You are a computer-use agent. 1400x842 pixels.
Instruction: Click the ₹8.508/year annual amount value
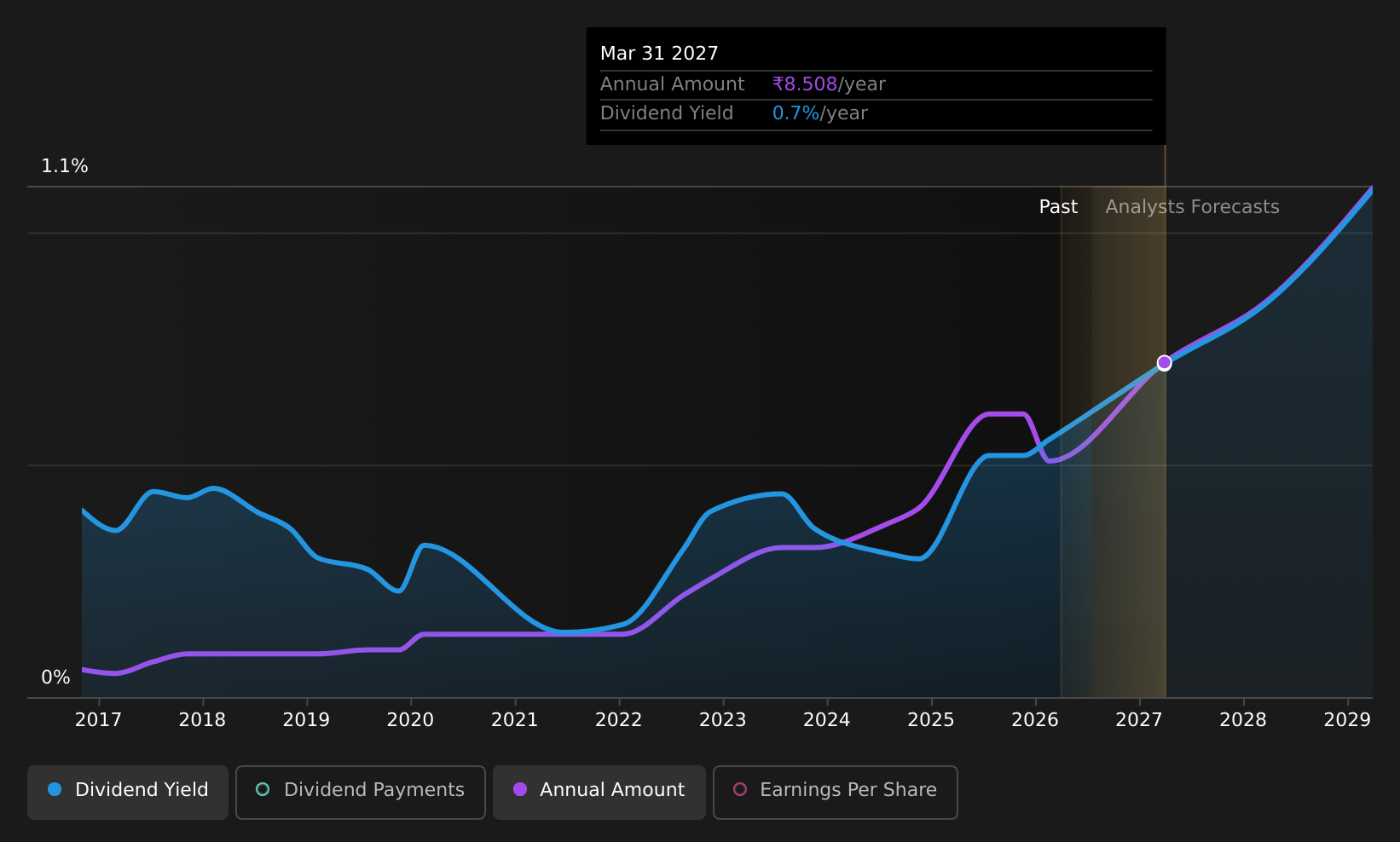coord(829,84)
